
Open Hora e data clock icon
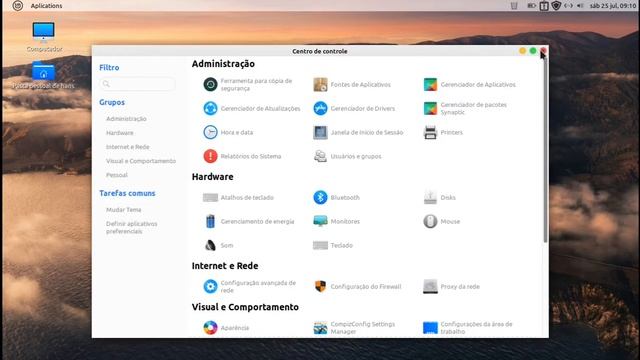pyautogui.click(x=210, y=132)
